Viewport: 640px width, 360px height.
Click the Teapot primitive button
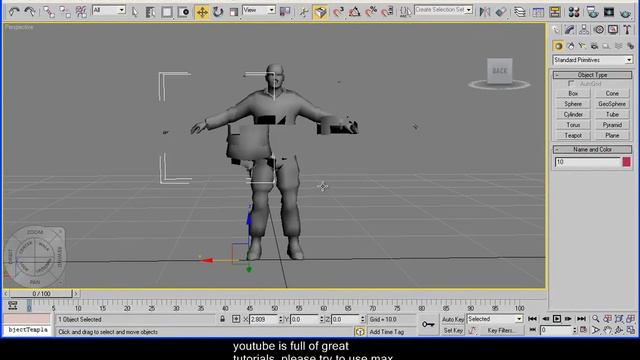point(573,136)
